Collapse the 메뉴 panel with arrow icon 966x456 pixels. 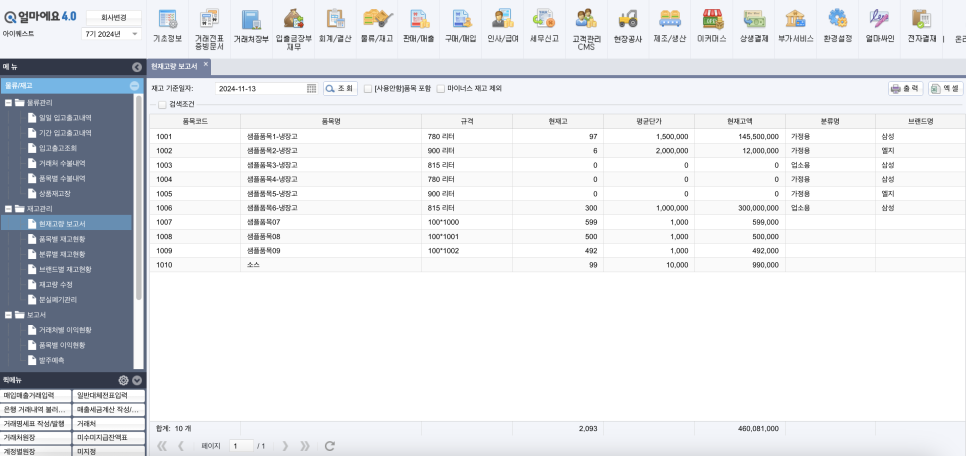point(137,67)
